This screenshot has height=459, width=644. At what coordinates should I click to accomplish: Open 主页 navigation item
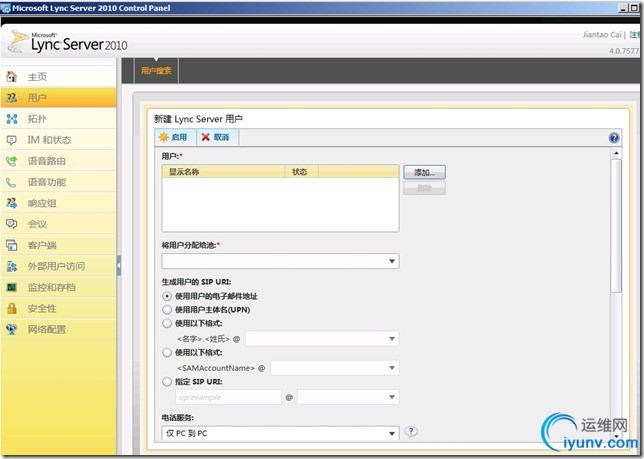coord(58,76)
